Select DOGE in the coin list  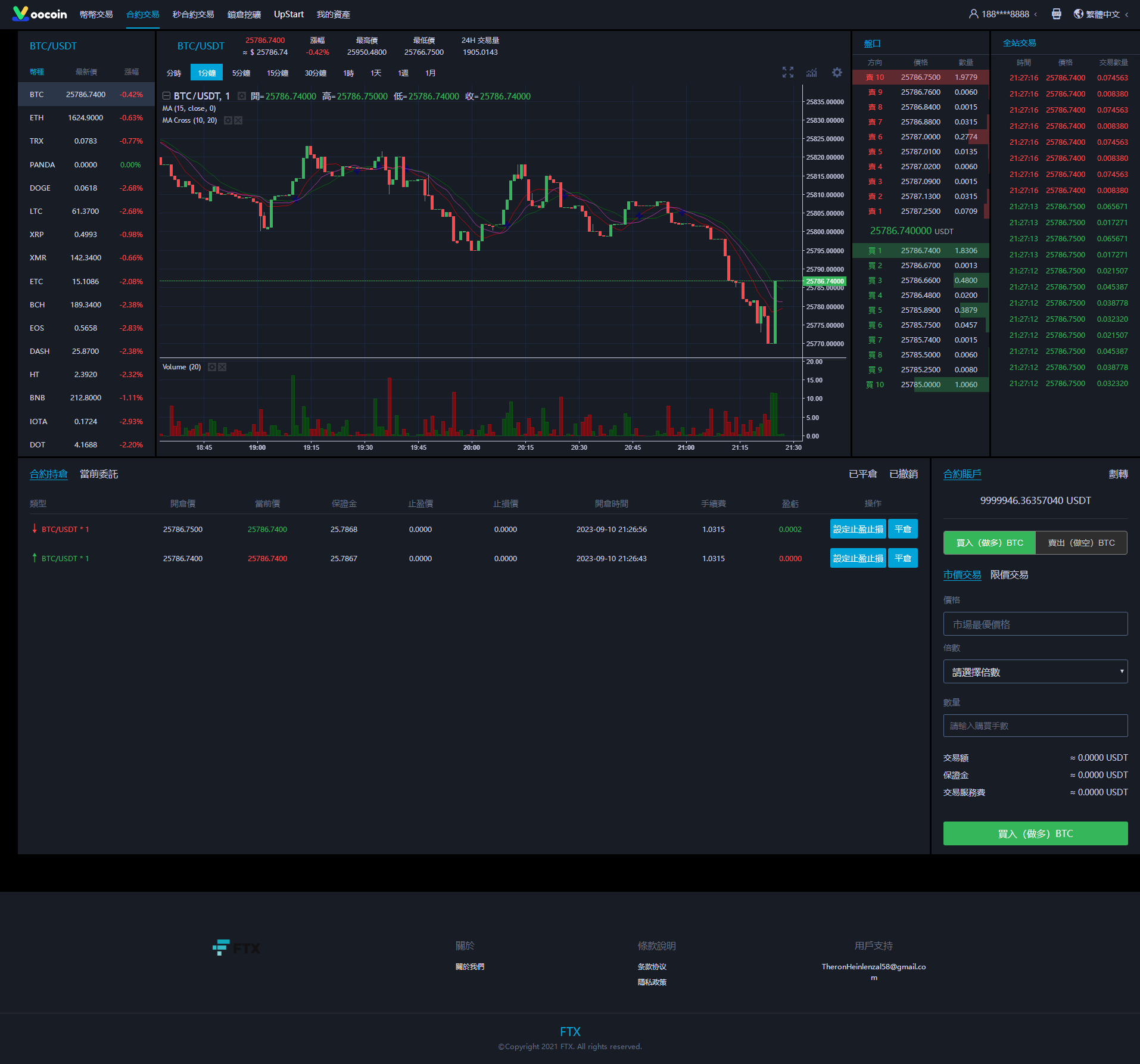click(x=86, y=188)
